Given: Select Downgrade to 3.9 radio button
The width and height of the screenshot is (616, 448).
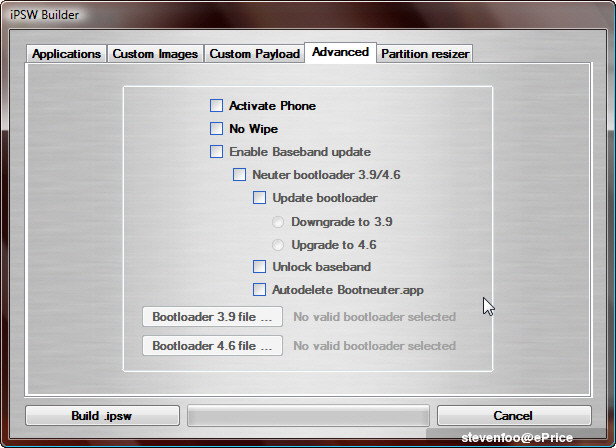Looking at the screenshot, I should tap(278, 222).
